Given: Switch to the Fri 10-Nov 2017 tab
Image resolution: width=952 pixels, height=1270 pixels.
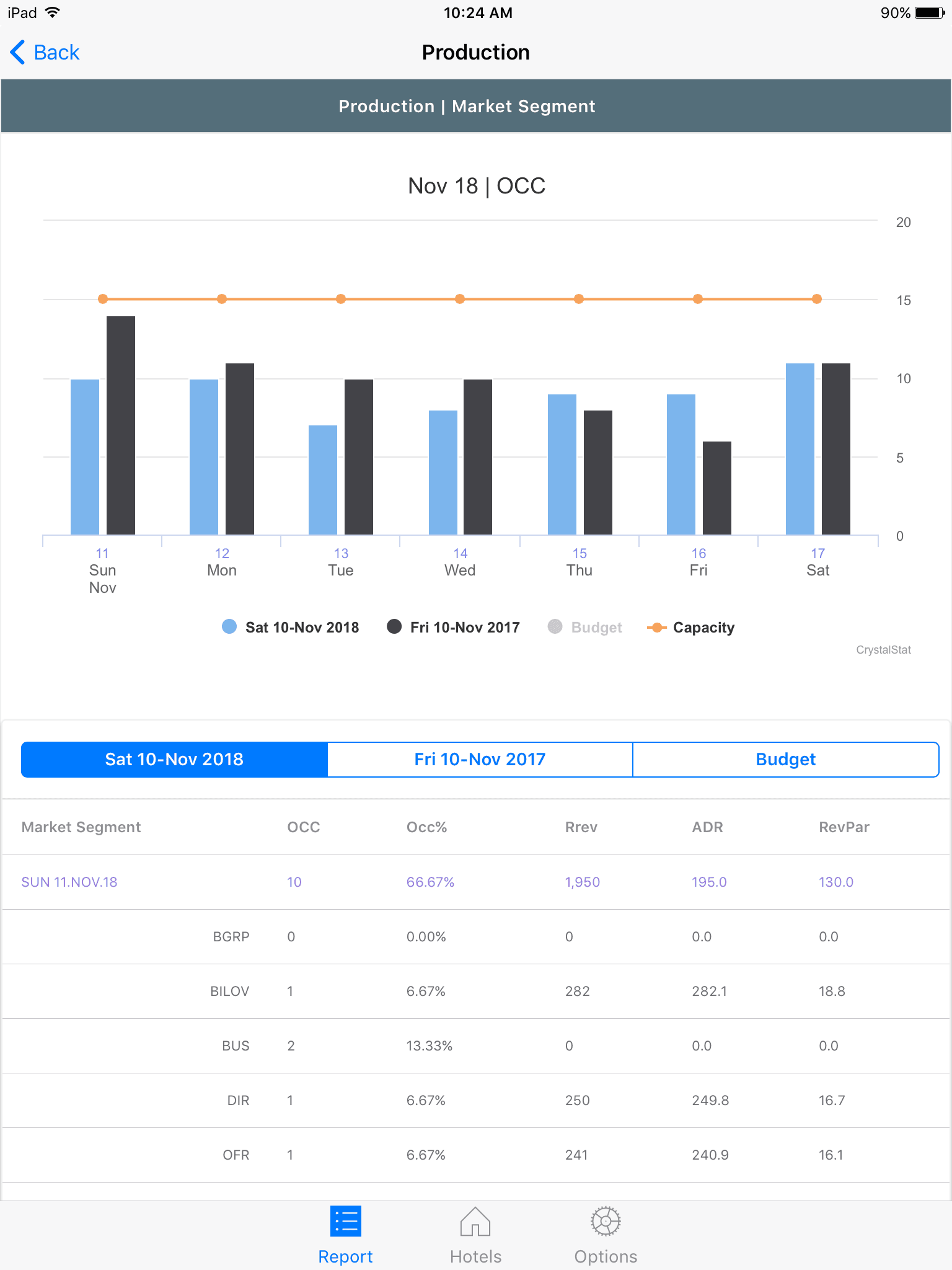Looking at the screenshot, I should click(x=479, y=759).
